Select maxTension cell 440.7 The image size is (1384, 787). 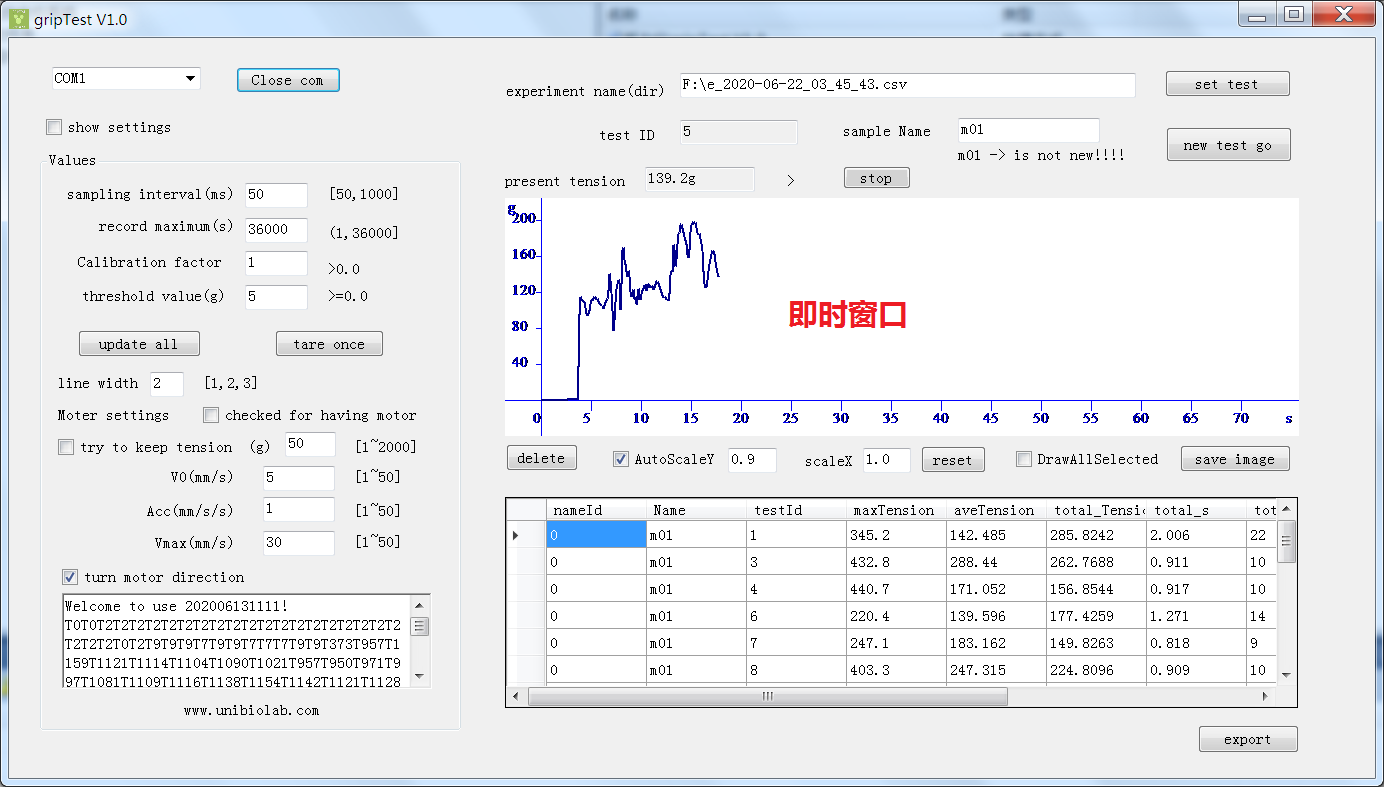(x=896, y=589)
